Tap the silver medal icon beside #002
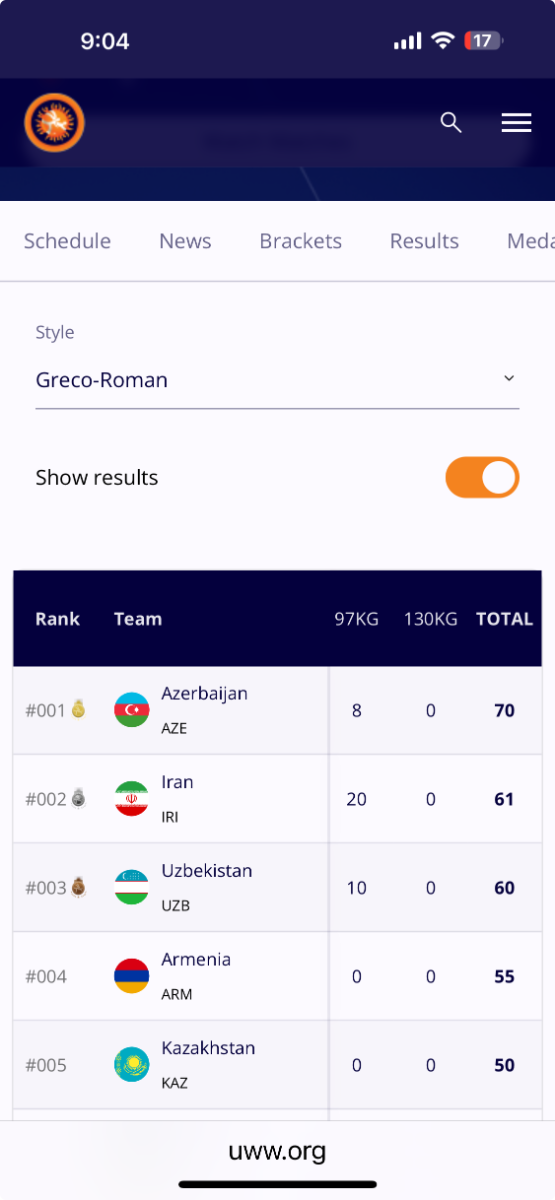 (78, 798)
